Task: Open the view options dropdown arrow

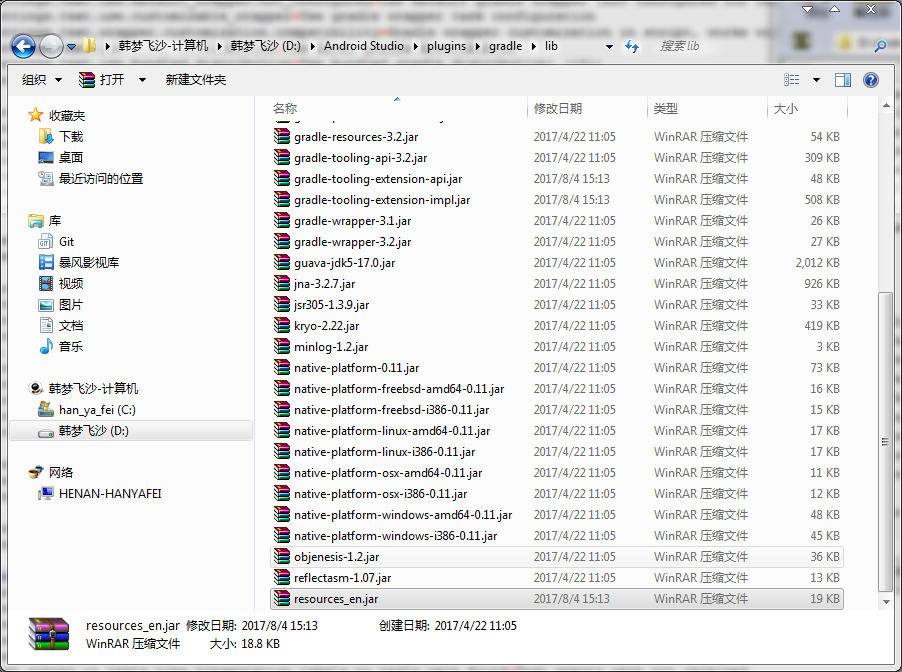Action: [816, 80]
